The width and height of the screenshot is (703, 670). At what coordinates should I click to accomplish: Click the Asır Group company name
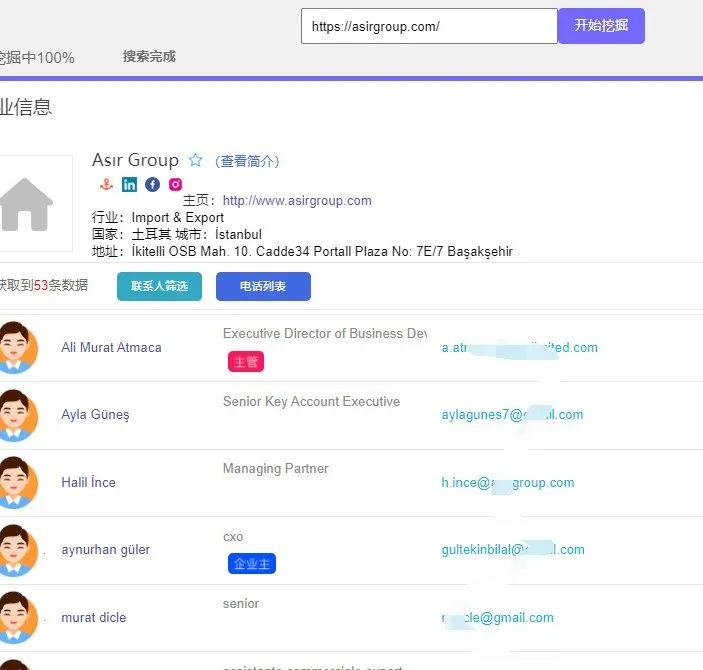[135, 160]
